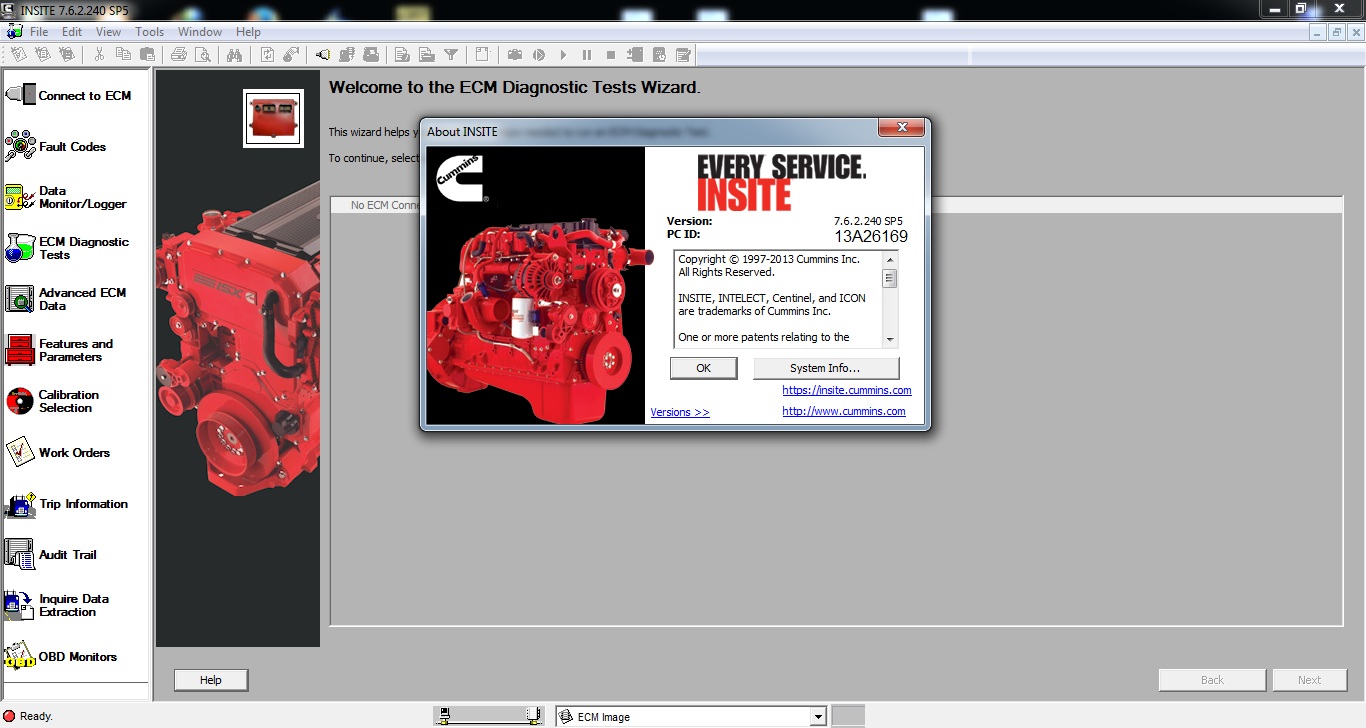This screenshot has height=728, width=1366.
Task: Click the connect plug toolbar icon
Action: pyautogui.click(x=323, y=55)
